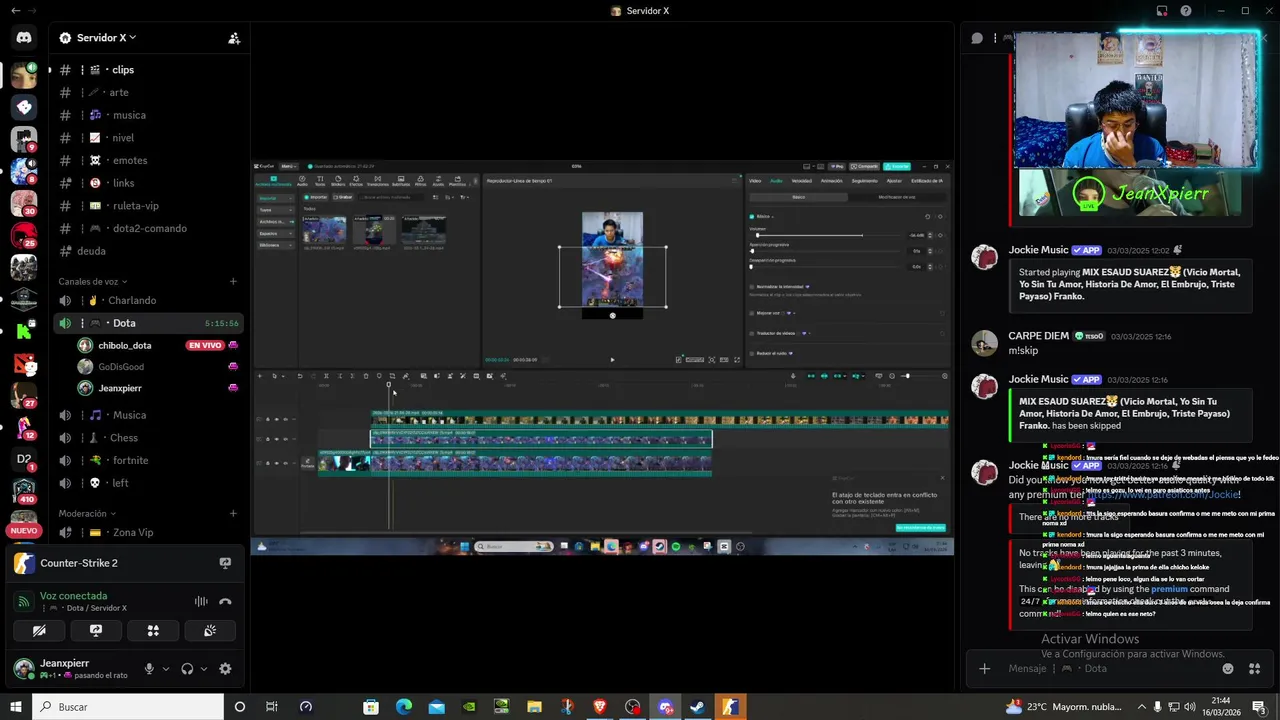The width and height of the screenshot is (1280, 720).
Task: Join the Chess voice channel
Action: click(147, 438)
